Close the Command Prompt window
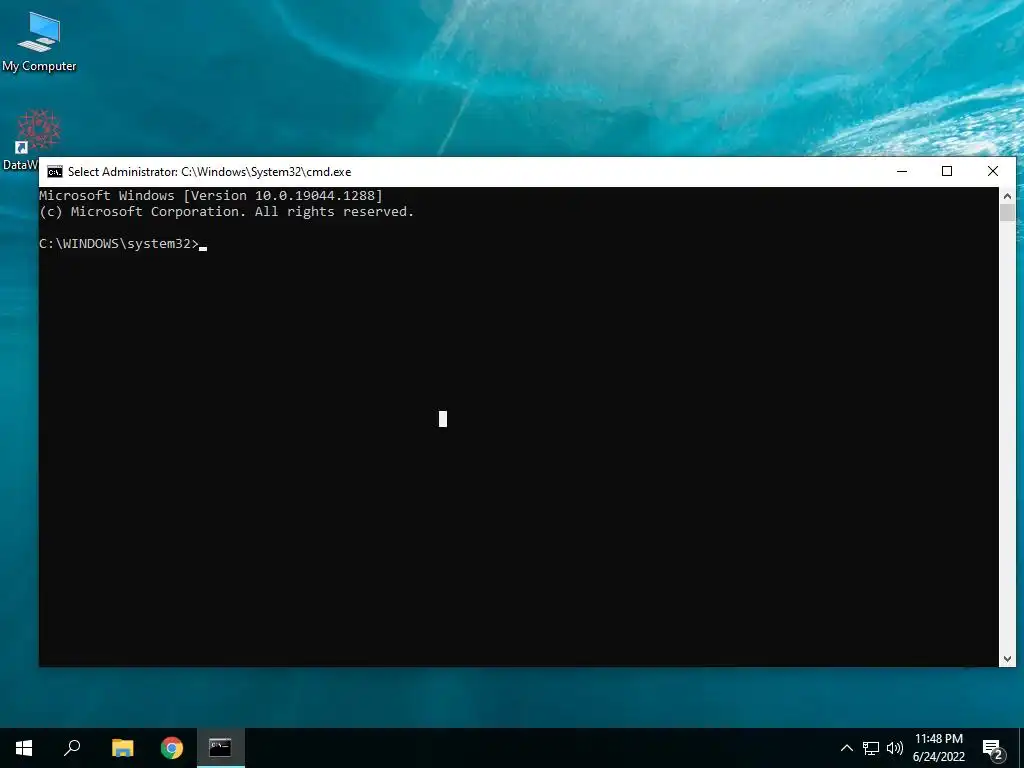 pos(993,172)
